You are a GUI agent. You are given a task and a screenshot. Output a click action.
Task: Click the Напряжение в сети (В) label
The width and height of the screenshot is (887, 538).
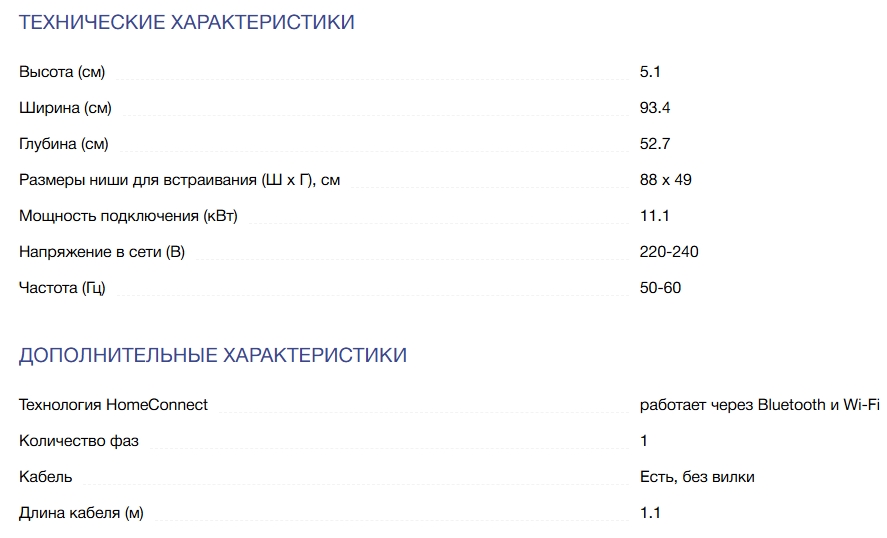click(x=102, y=252)
